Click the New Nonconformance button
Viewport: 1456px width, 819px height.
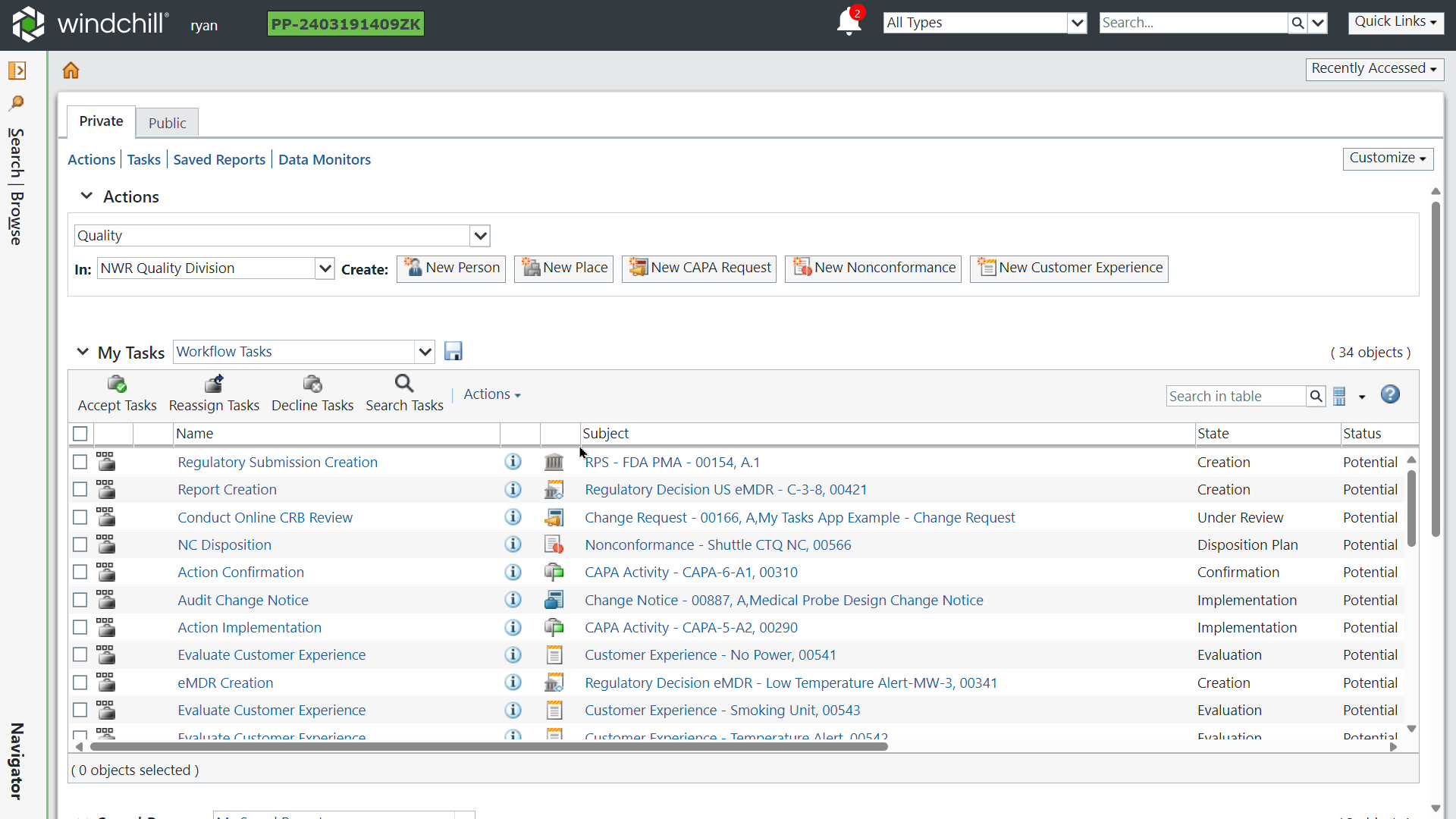(873, 268)
